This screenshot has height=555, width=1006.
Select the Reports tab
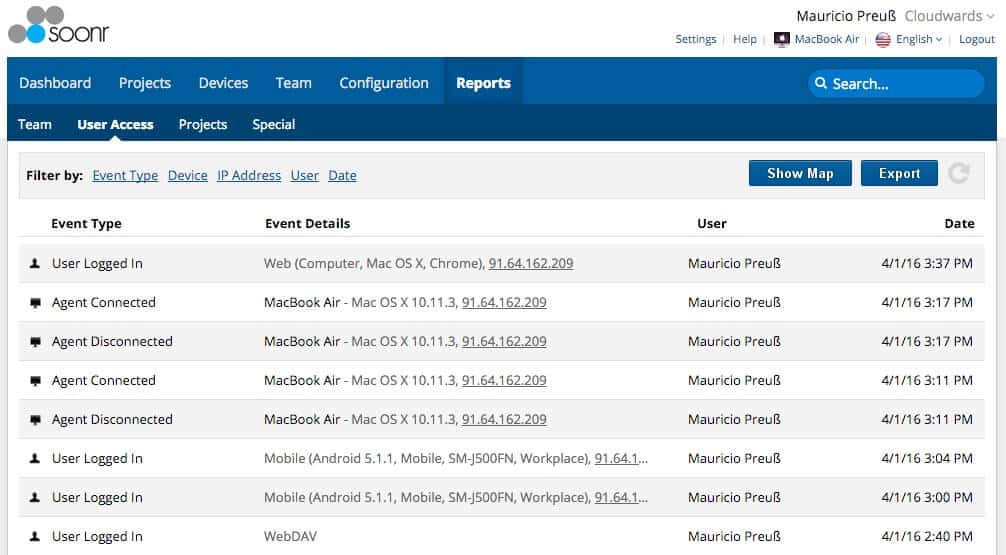click(483, 83)
